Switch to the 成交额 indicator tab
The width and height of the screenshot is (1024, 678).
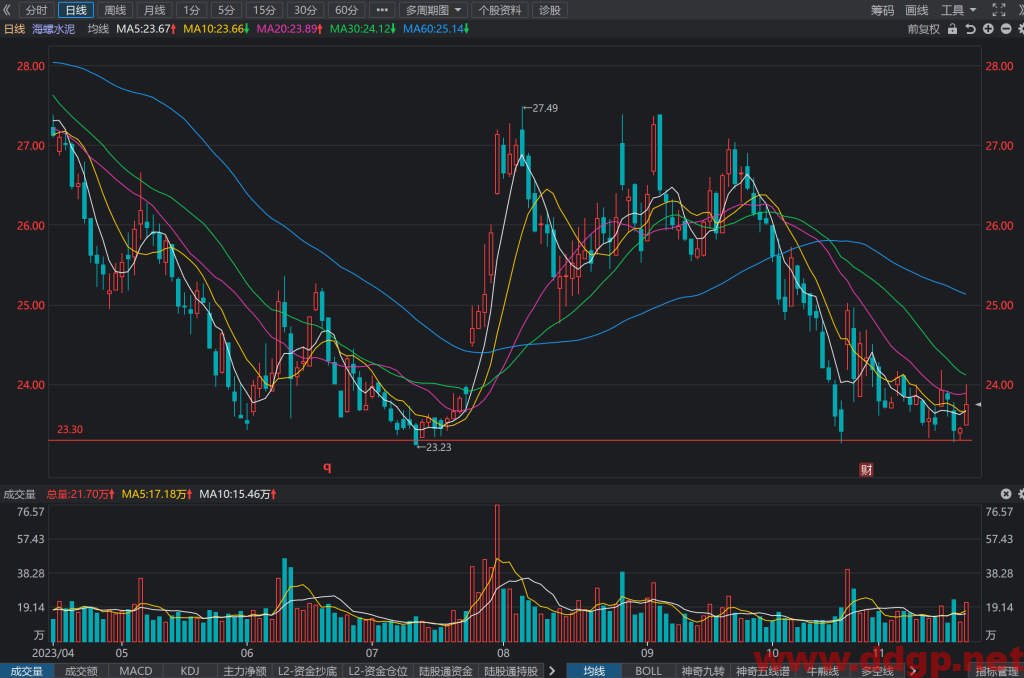click(x=81, y=671)
